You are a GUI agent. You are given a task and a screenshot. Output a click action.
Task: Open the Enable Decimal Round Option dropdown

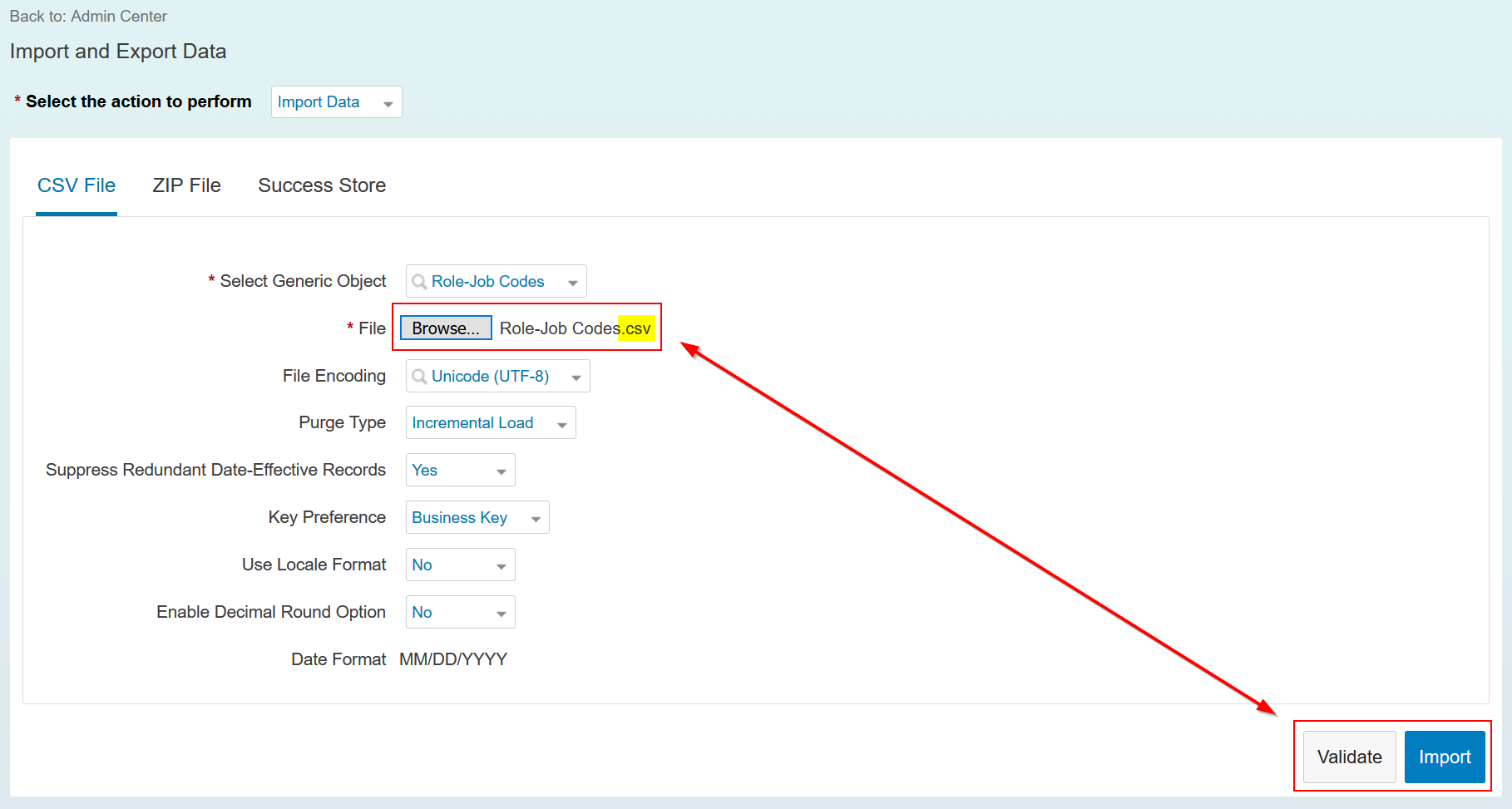pyautogui.click(x=460, y=612)
